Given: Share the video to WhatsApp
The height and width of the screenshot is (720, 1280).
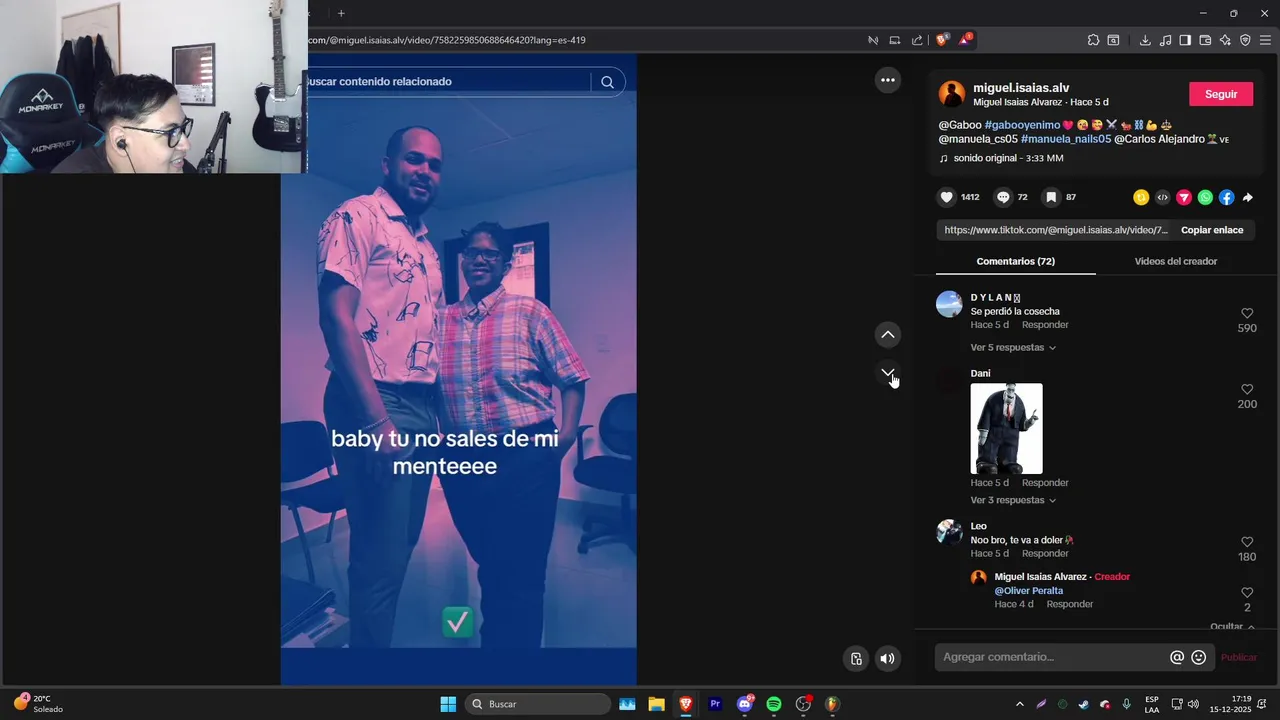Looking at the screenshot, I should [1205, 197].
